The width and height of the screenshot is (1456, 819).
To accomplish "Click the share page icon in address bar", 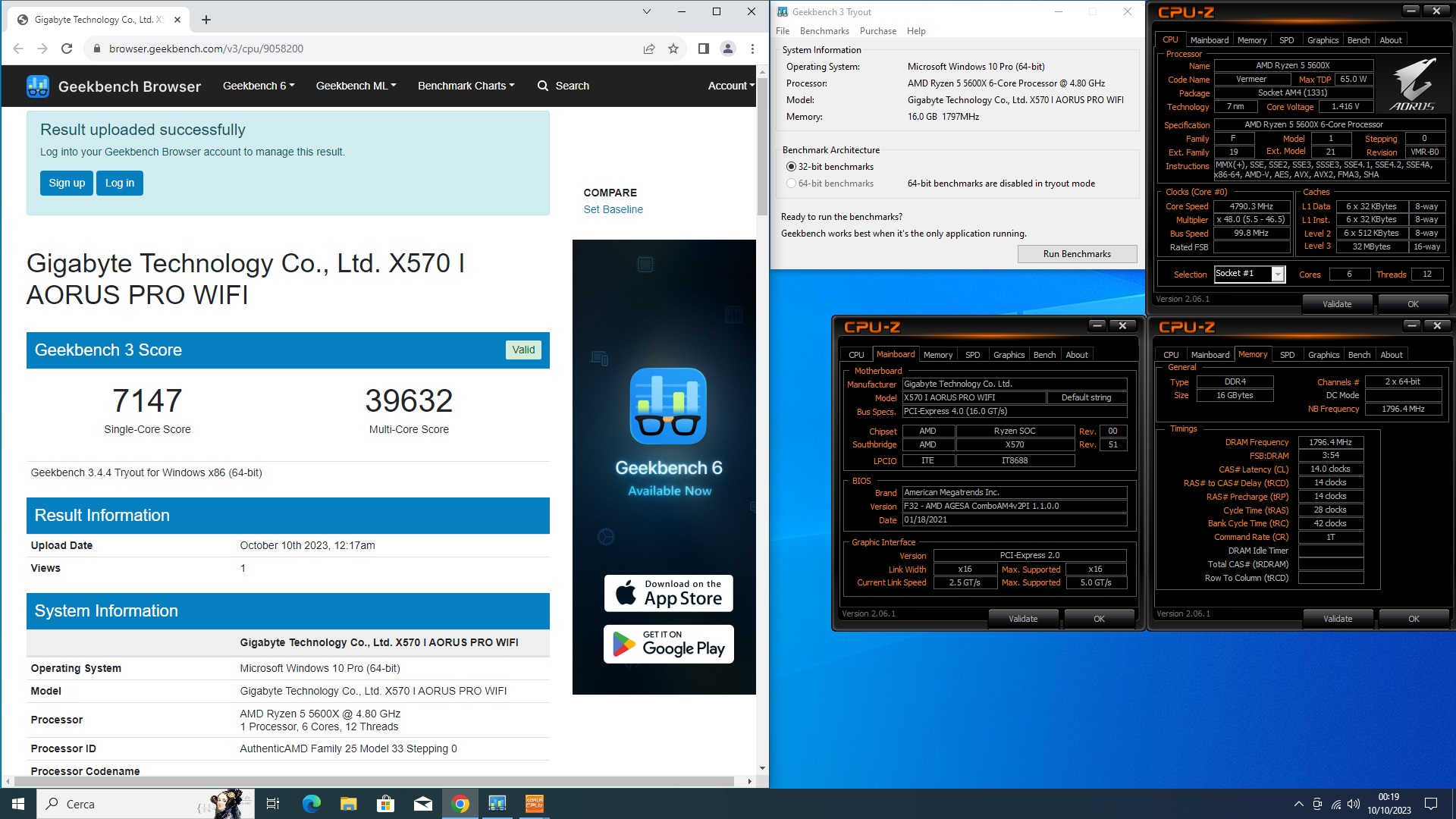I will tap(649, 49).
